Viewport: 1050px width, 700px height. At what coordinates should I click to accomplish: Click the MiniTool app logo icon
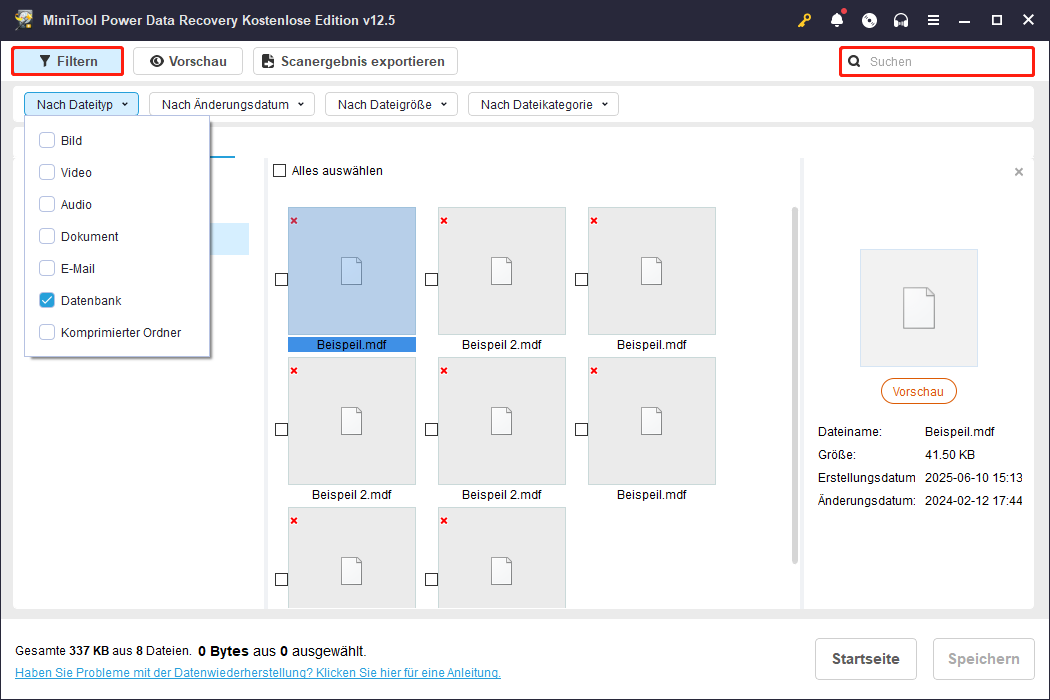tap(24, 19)
